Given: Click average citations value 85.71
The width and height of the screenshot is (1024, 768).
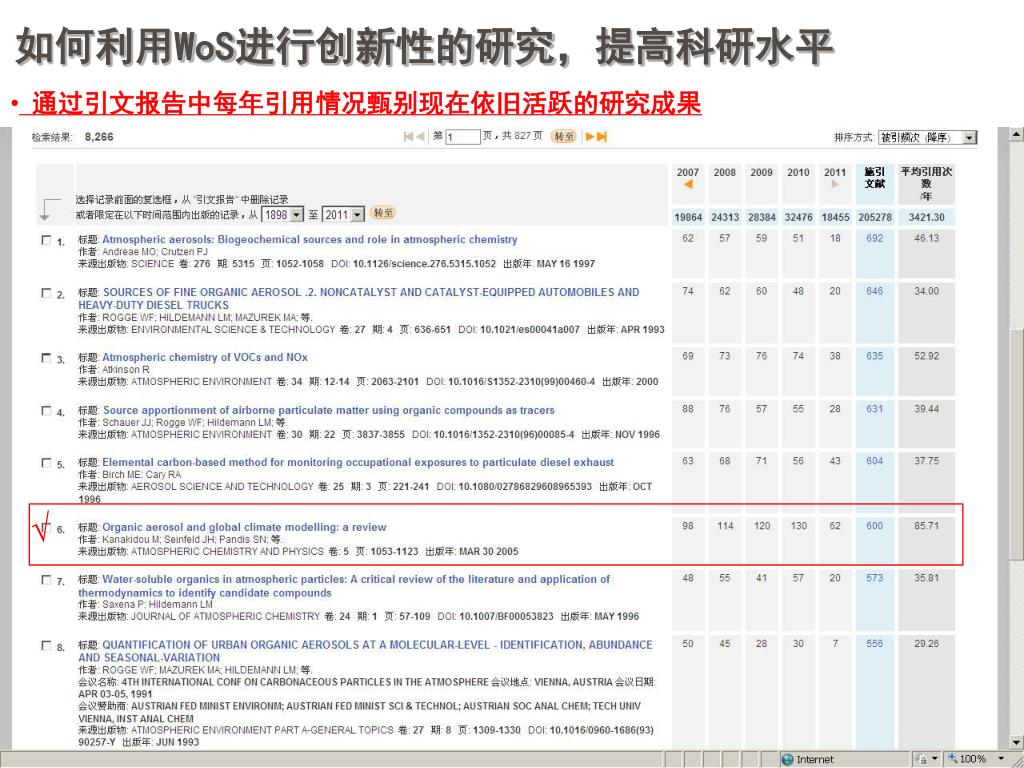Looking at the screenshot, I should click(926, 526).
